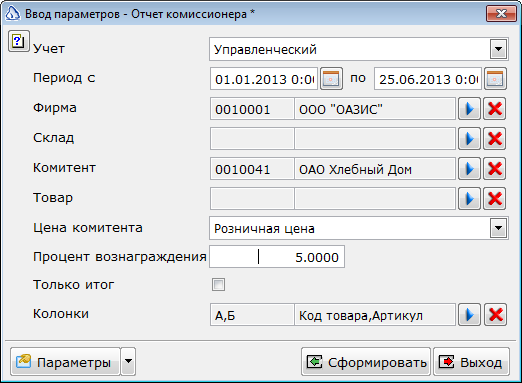The height and width of the screenshot is (383, 522).
Task: Click the Колонки code field А,Б
Action: pos(252,314)
